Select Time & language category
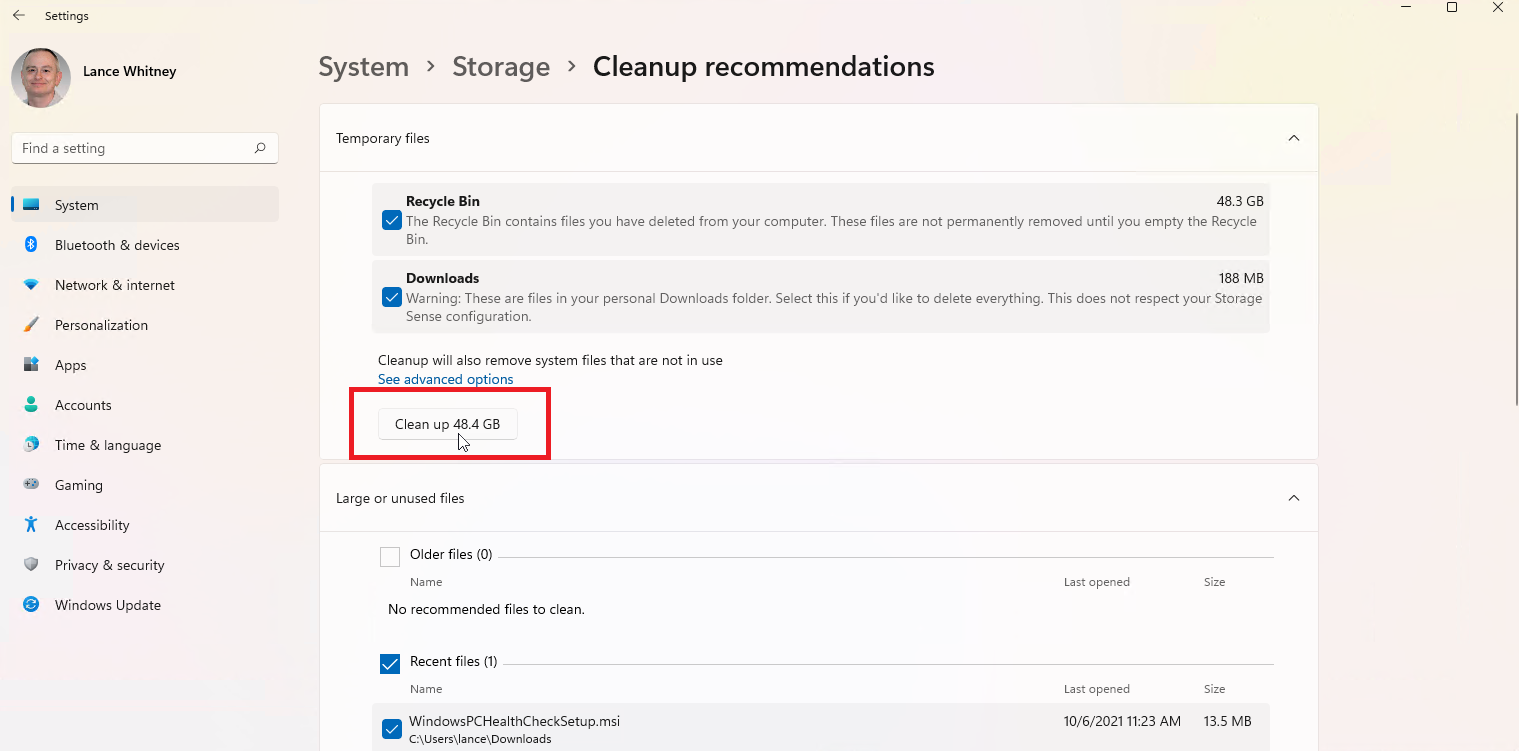 click(x=145, y=445)
